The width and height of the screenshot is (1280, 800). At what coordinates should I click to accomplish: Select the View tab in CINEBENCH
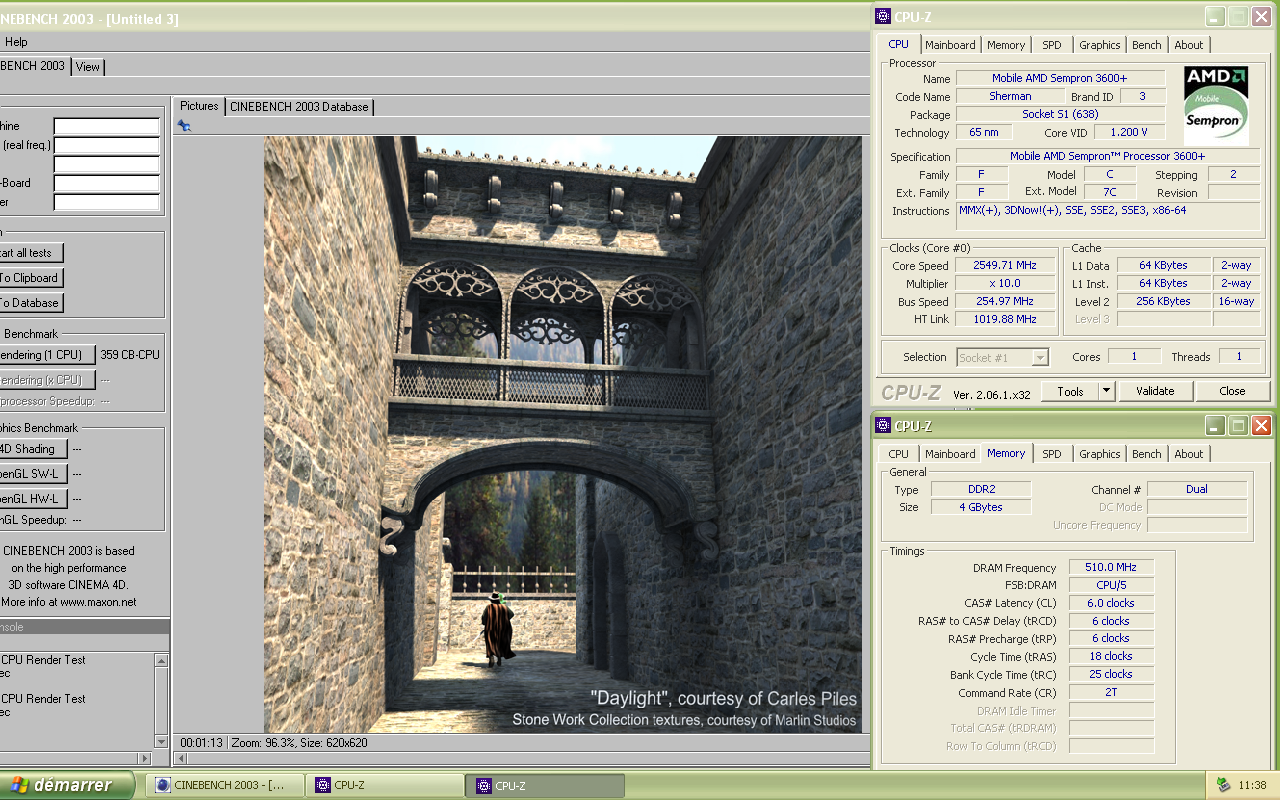click(x=88, y=67)
